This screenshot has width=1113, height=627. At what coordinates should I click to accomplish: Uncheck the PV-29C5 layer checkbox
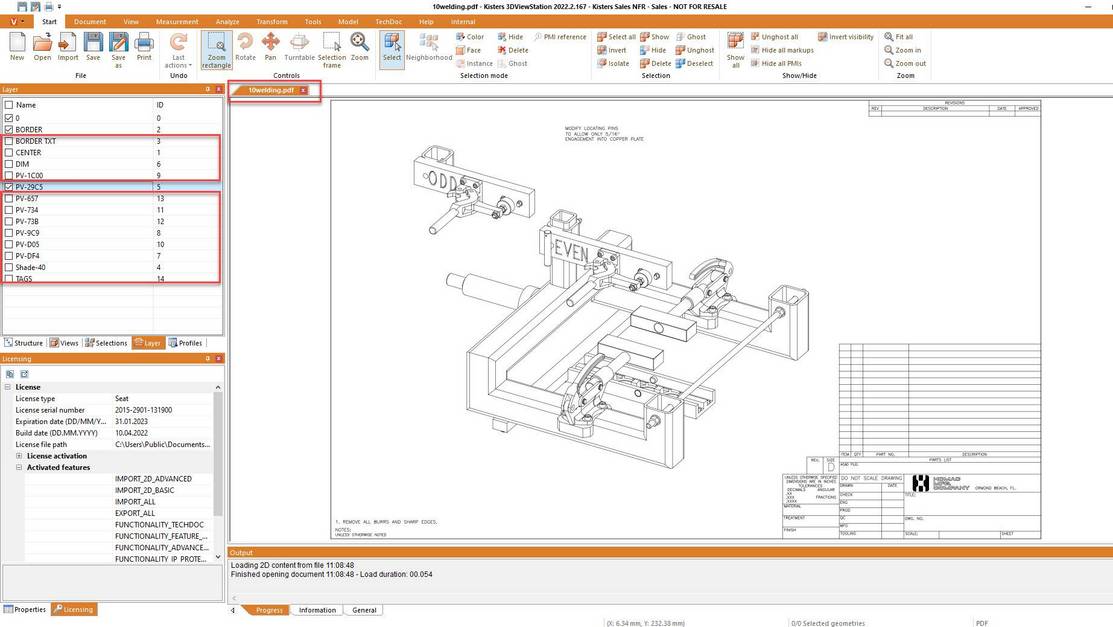9,187
